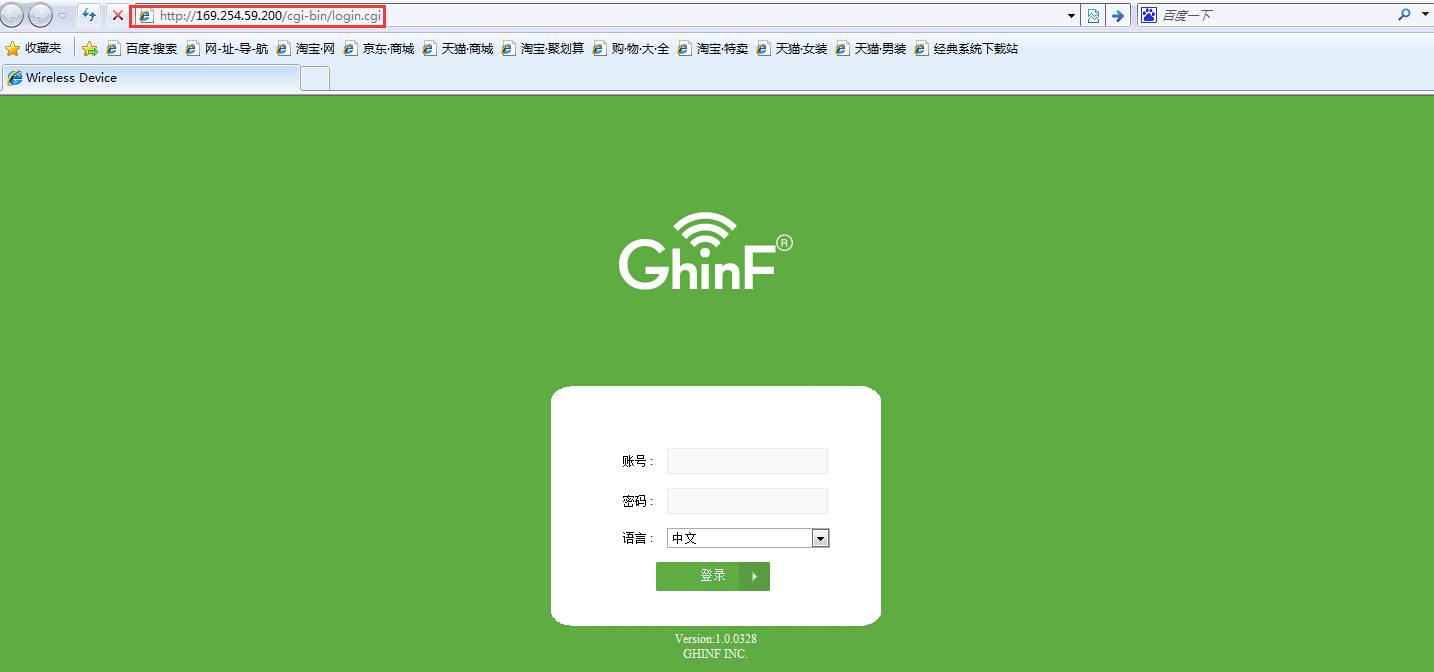Open the recent pages dropdown beside Forward
The width and height of the screenshot is (1434, 672).
62,15
